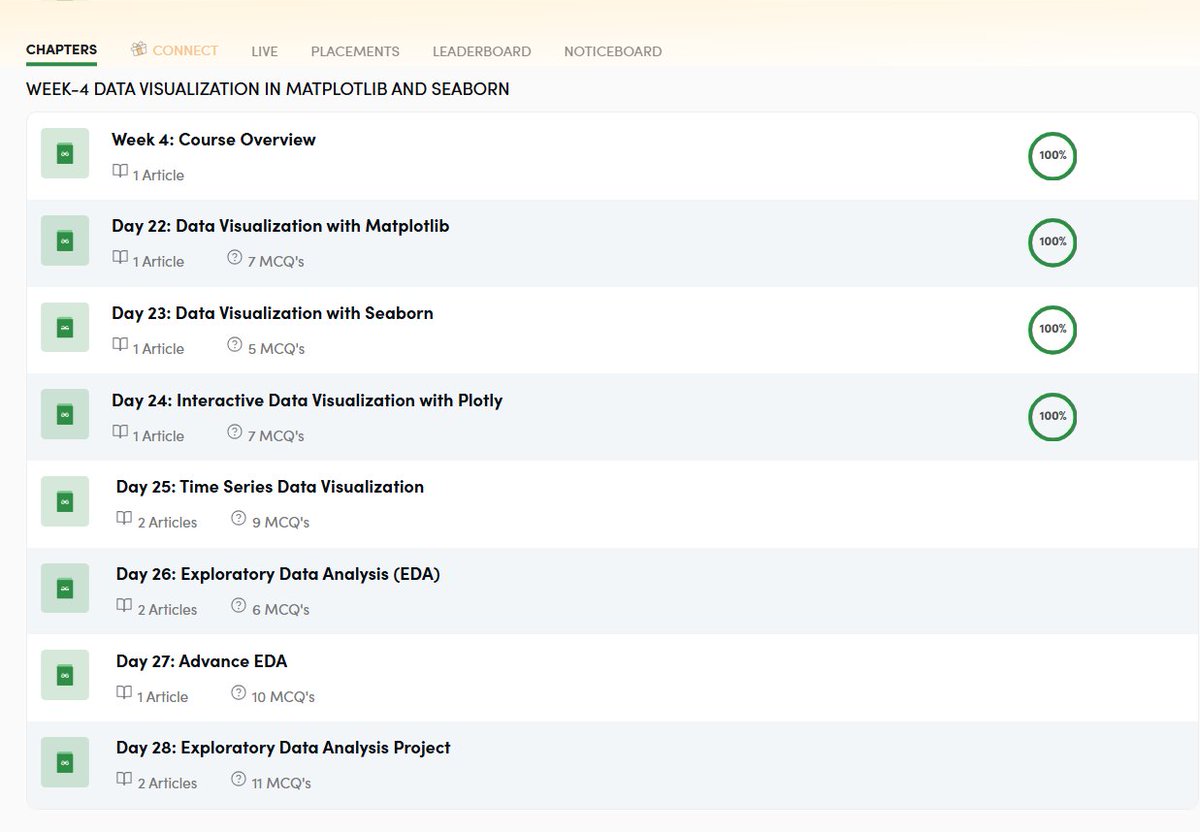Open Day 25: Time Series Data Visualization
The width and height of the screenshot is (1200, 832).
pyautogui.click(x=270, y=488)
